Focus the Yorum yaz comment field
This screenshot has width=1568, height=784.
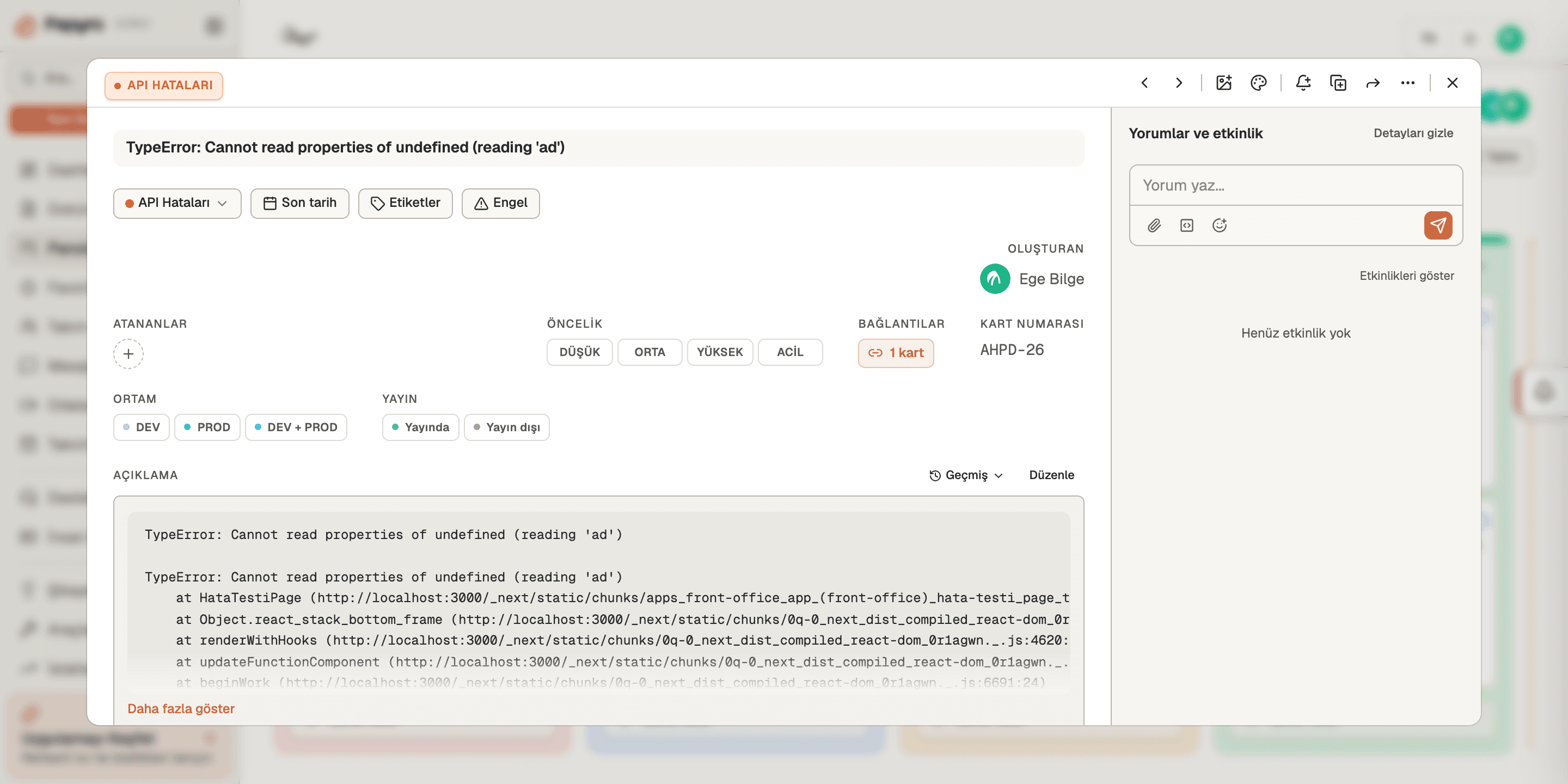point(1296,186)
